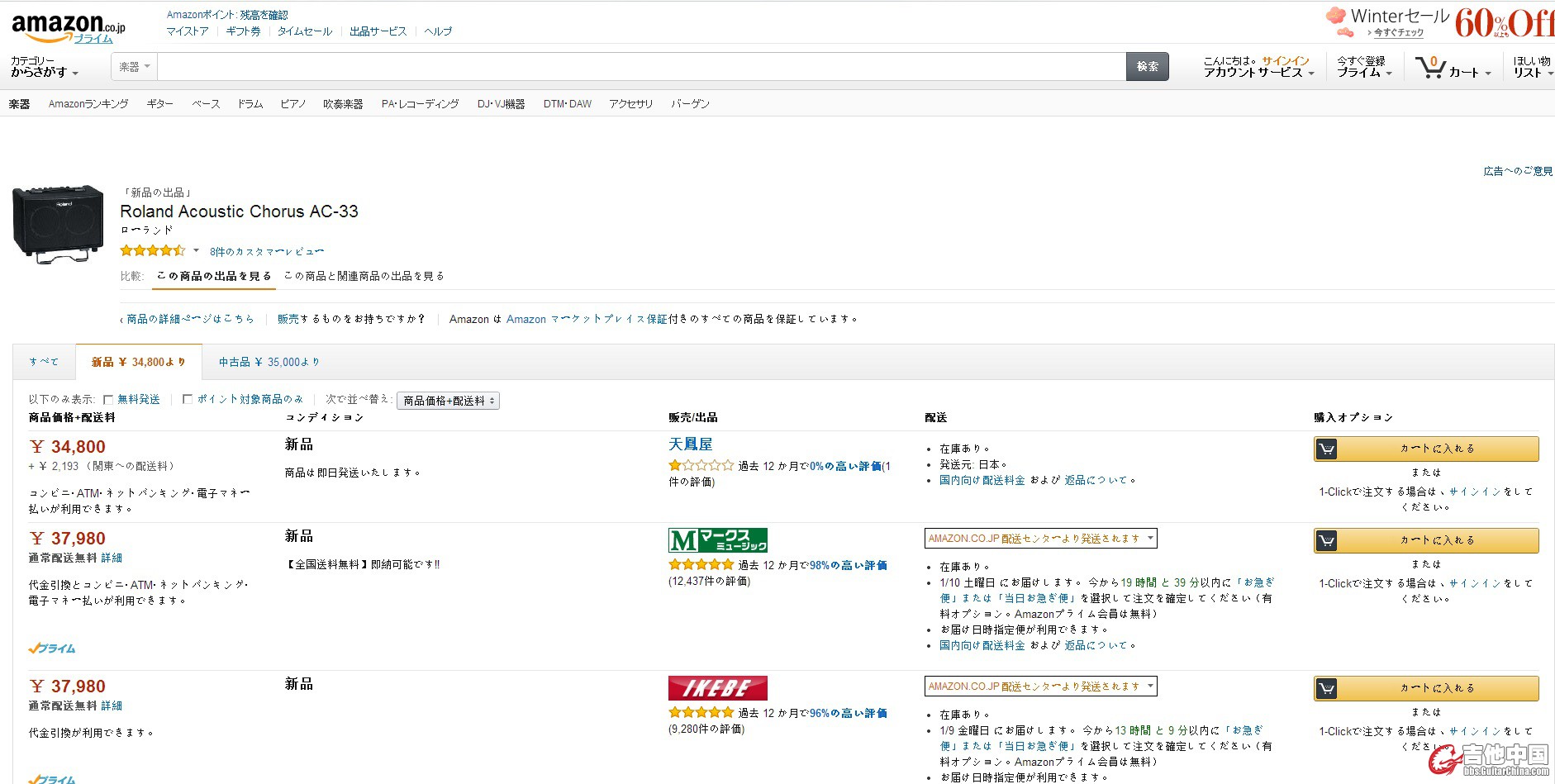Click the five-star rating of マークスミュージック
1555x784 pixels.
(x=701, y=564)
